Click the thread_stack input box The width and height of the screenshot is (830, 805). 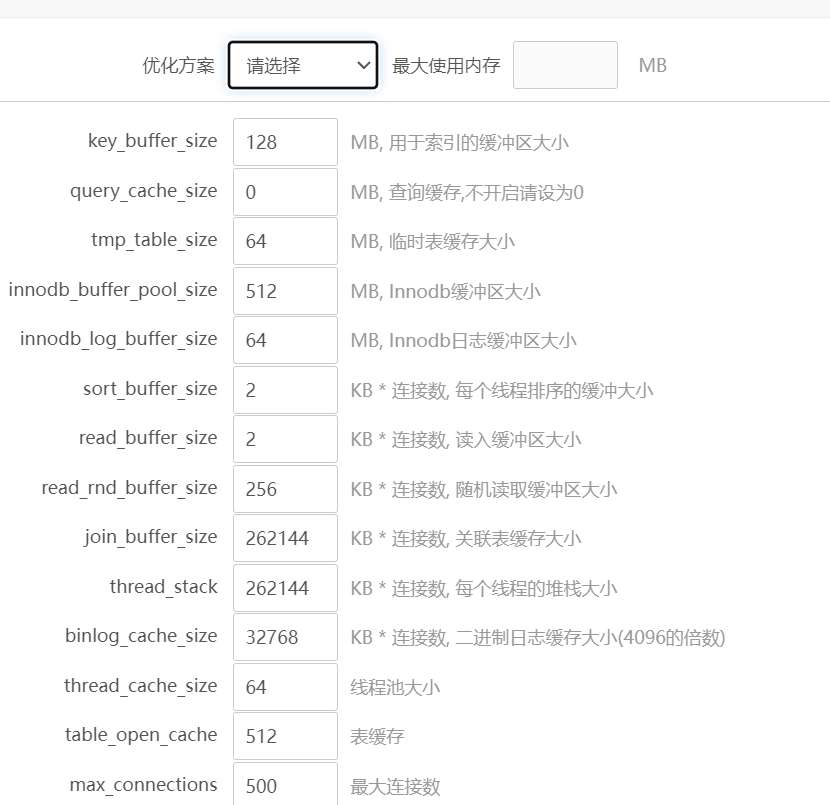pos(285,588)
